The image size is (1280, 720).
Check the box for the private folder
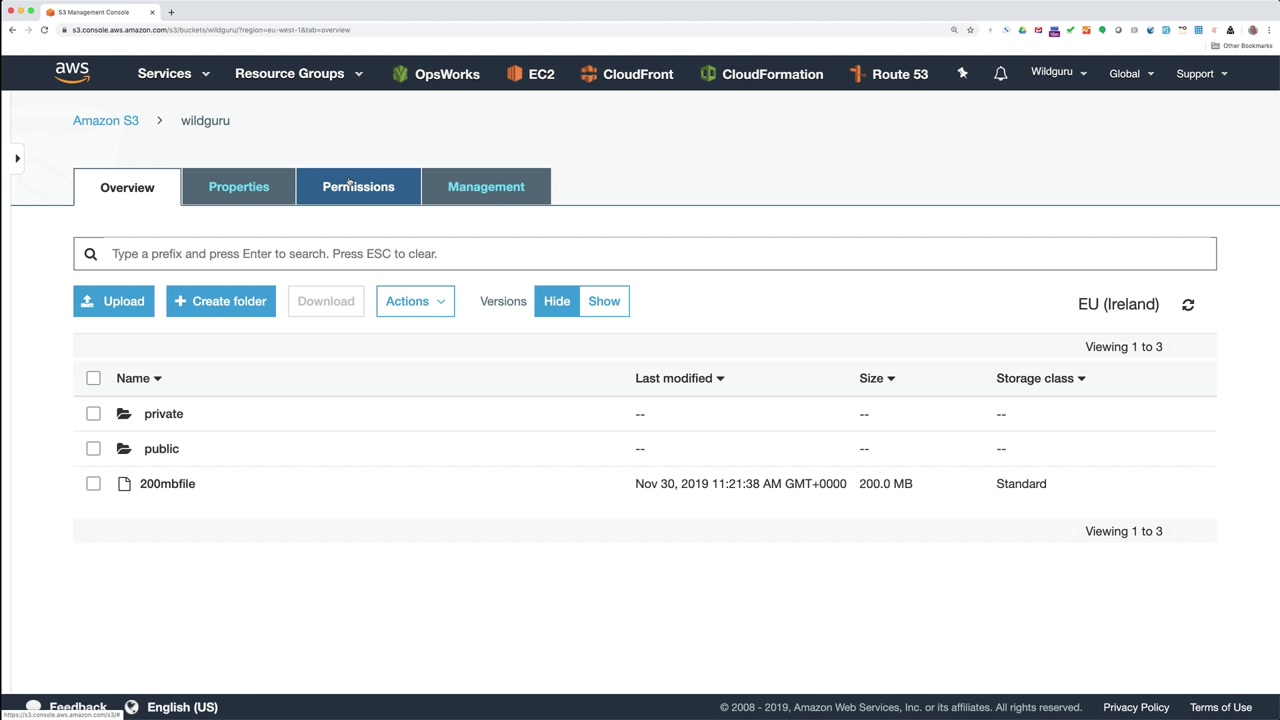pos(93,414)
